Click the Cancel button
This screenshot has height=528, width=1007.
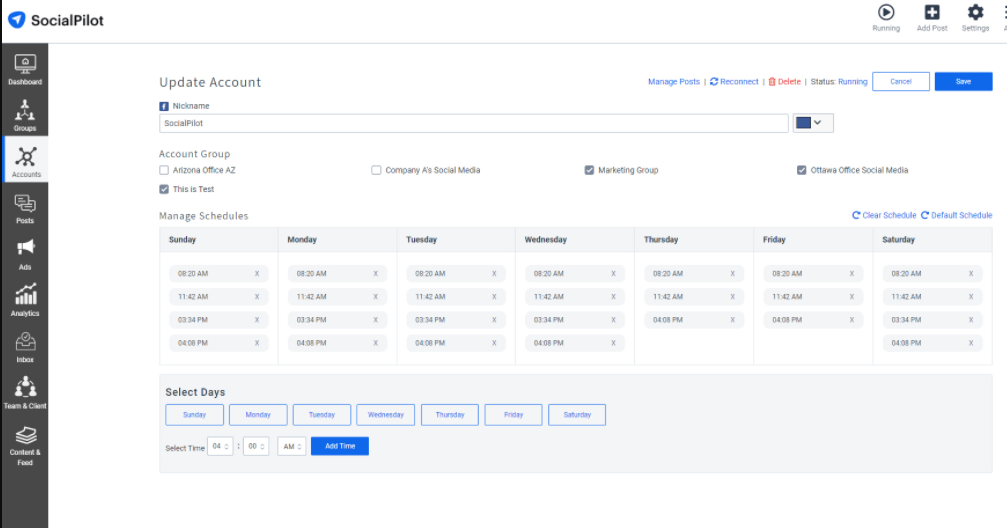click(x=900, y=82)
